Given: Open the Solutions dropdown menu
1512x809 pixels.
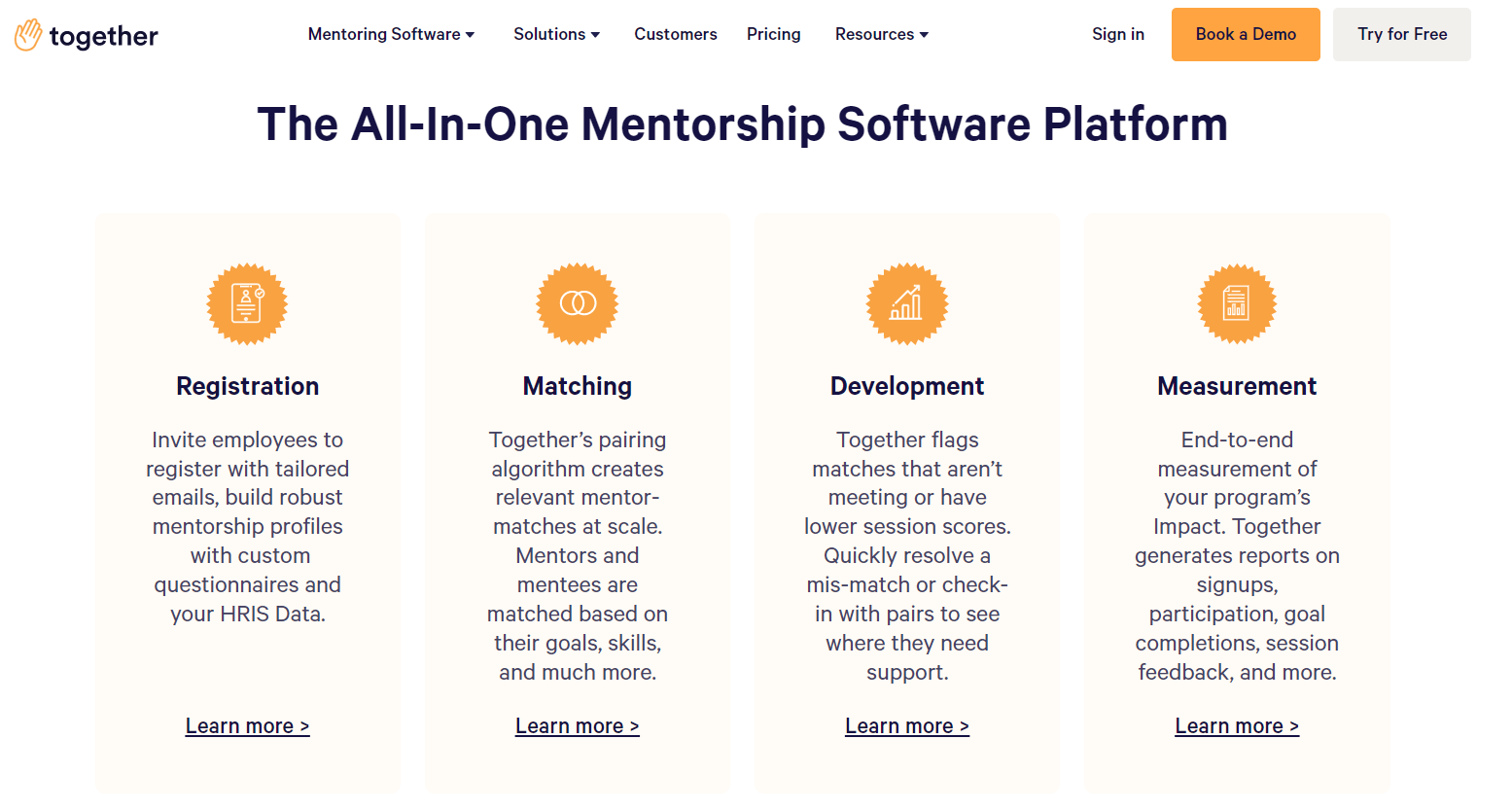Looking at the screenshot, I should 556,34.
